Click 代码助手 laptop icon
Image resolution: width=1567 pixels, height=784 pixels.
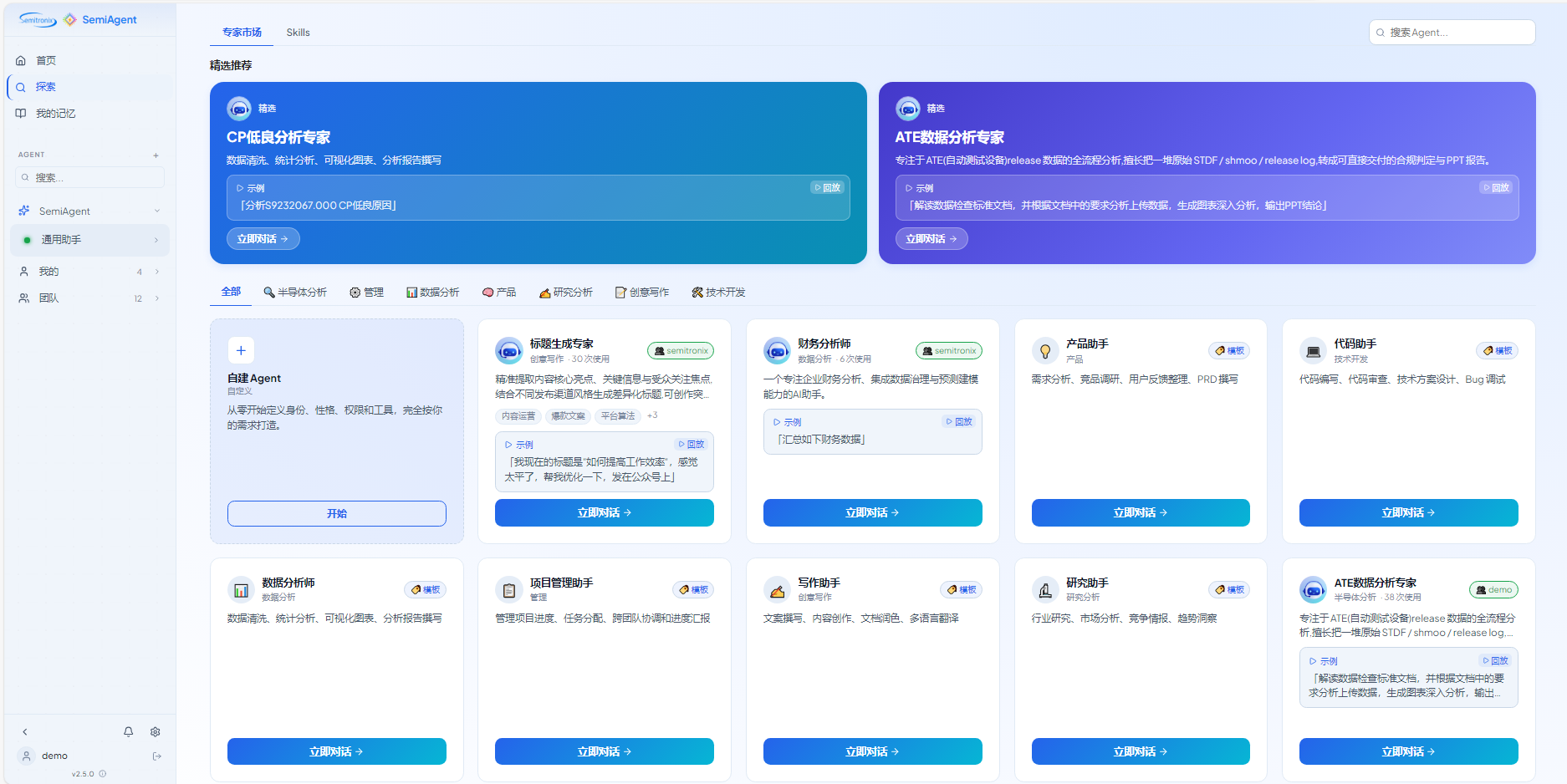pos(1314,351)
